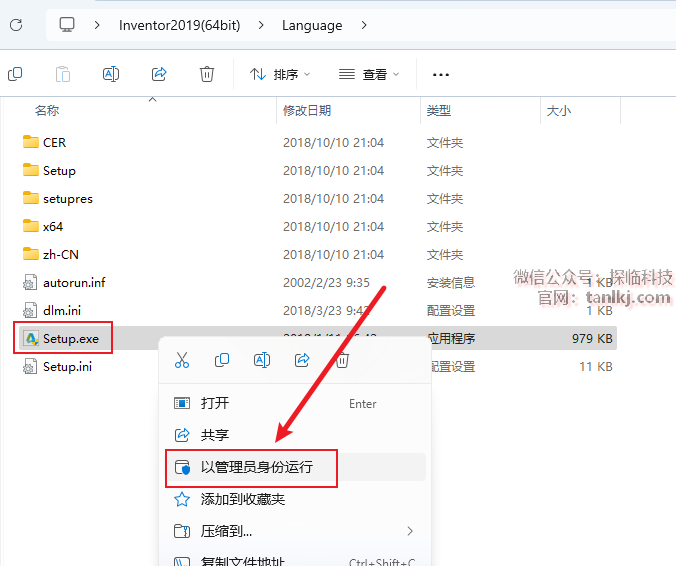Viewport: 676px width, 566px height.
Task: Click the 11 KB size of Setup.ini
Action: pyautogui.click(x=595, y=367)
